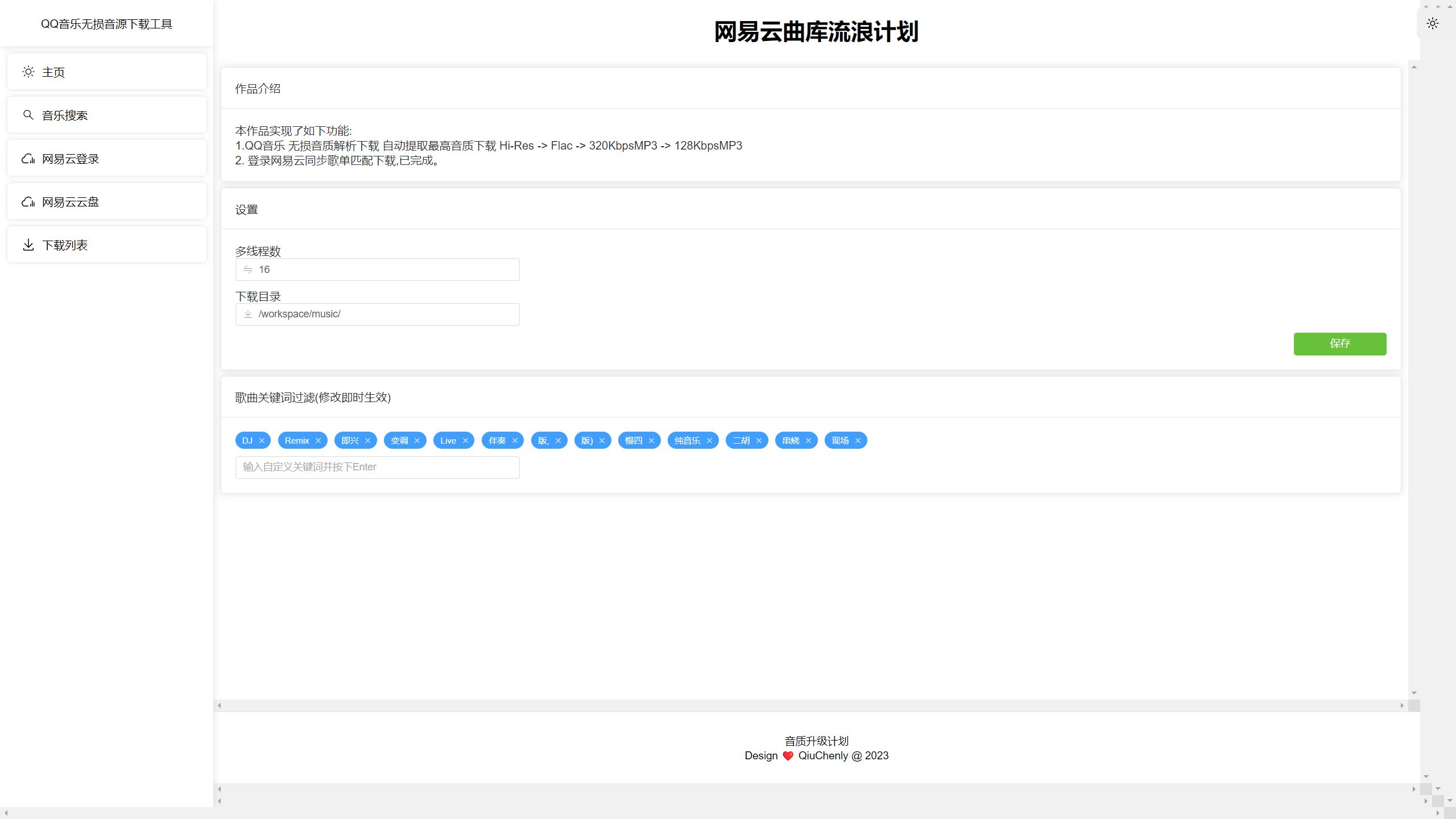Remove the 变调 keyword tag
Image resolution: width=1456 pixels, height=819 pixels.
click(417, 441)
